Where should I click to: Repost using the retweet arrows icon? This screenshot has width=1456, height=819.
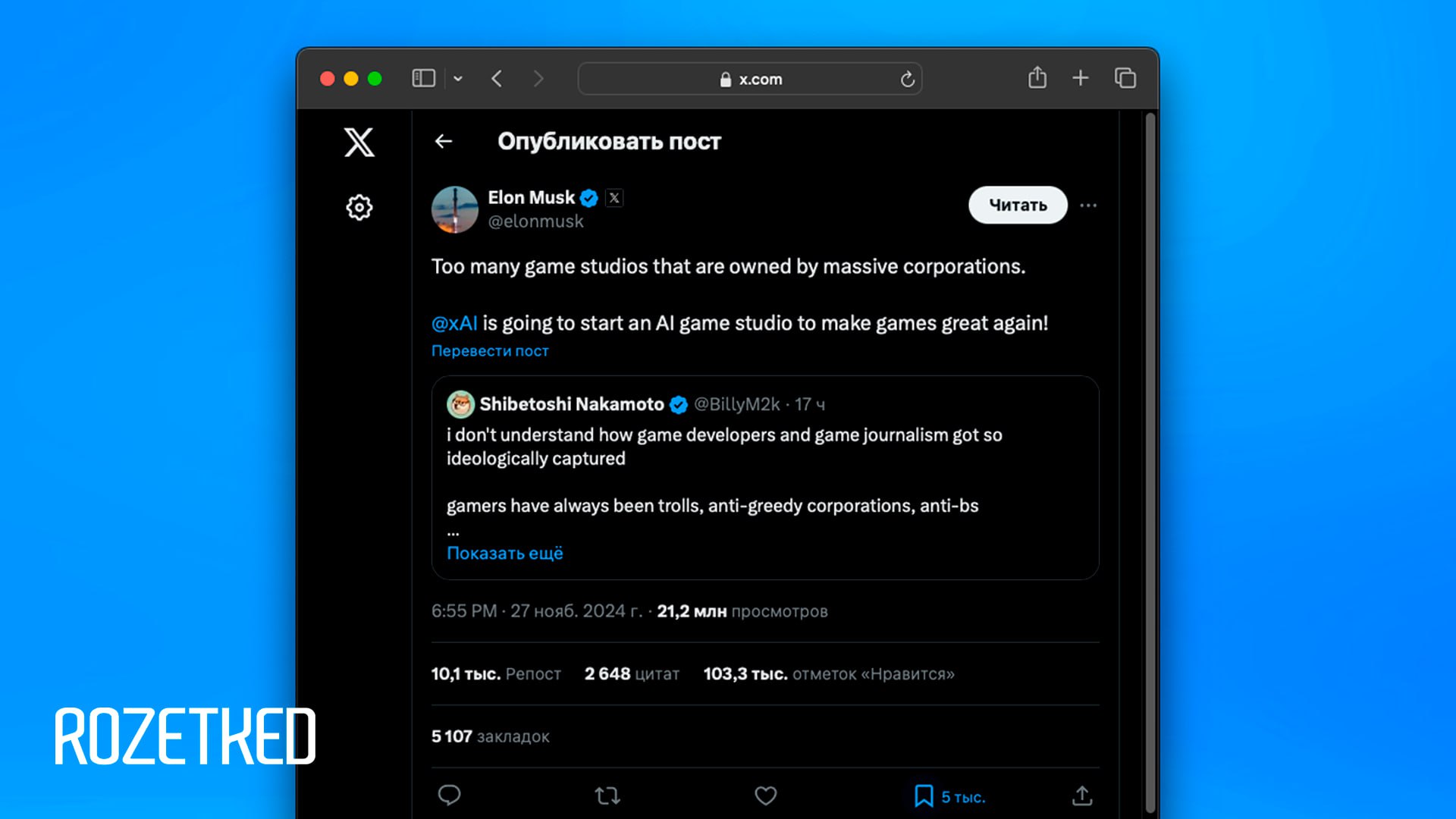click(x=607, y=795)
